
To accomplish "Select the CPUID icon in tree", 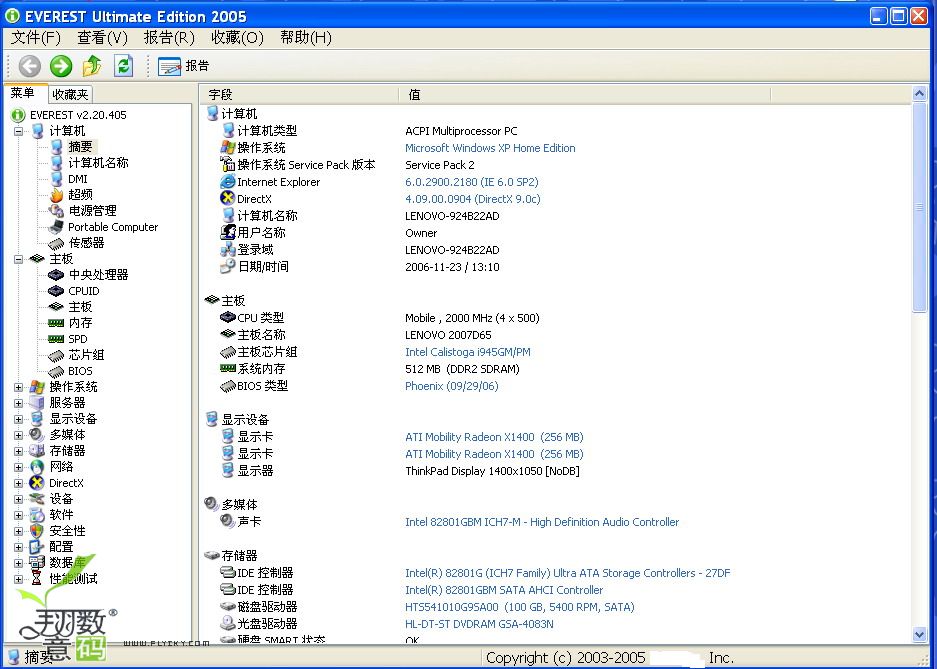I will point(56,291).
